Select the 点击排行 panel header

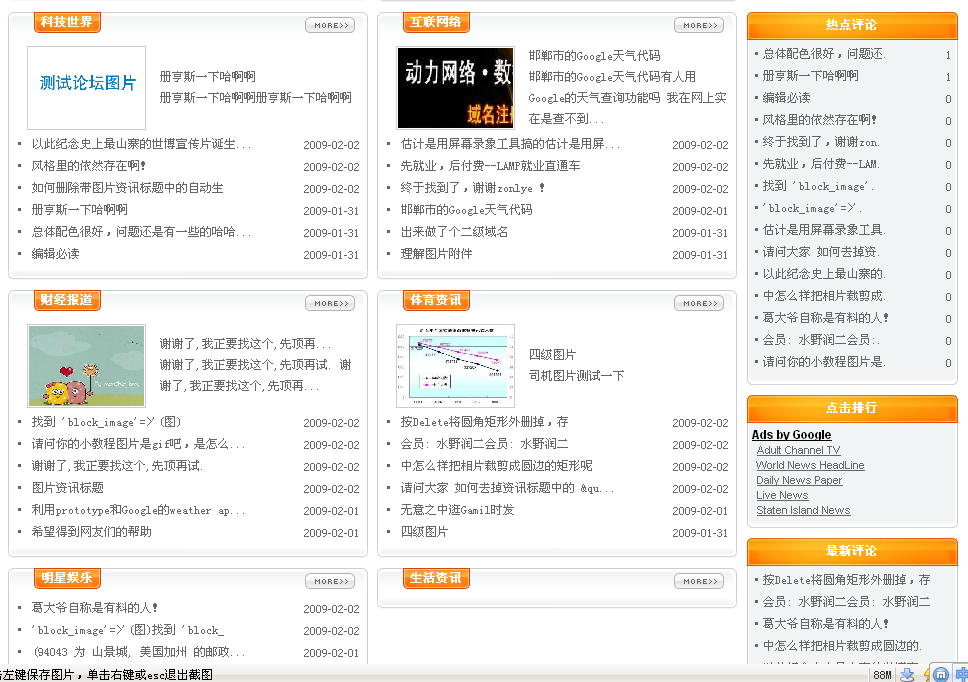click(851, 408)
